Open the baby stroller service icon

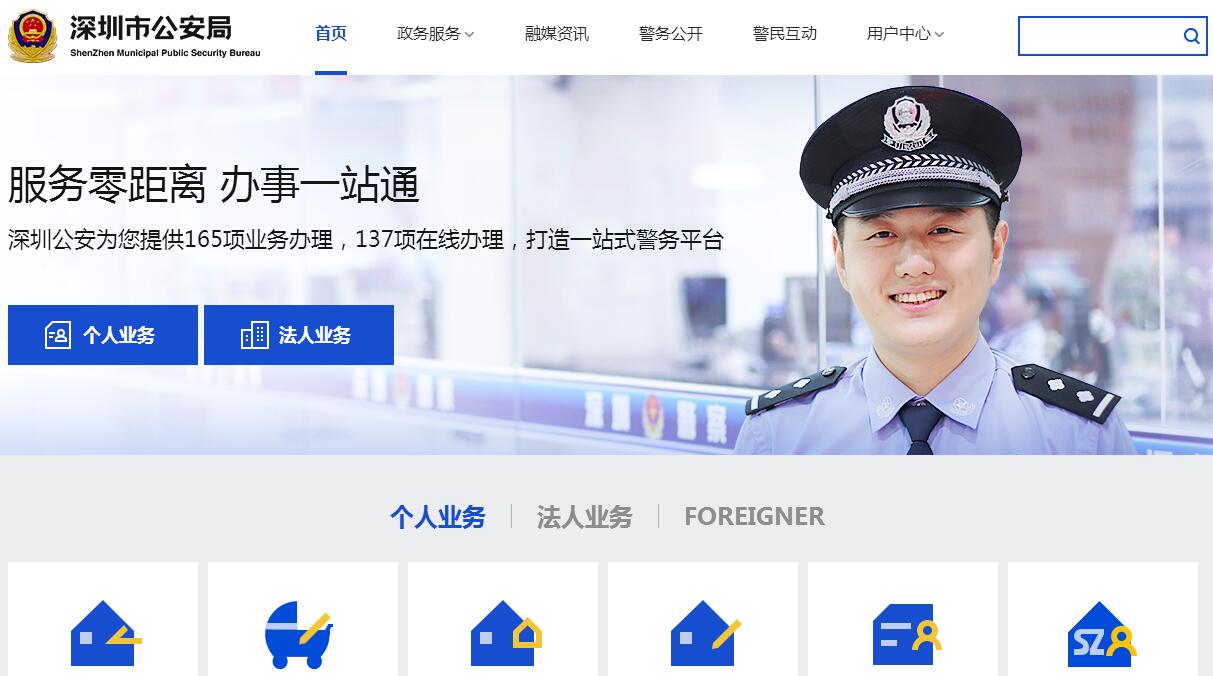point(298,634)
